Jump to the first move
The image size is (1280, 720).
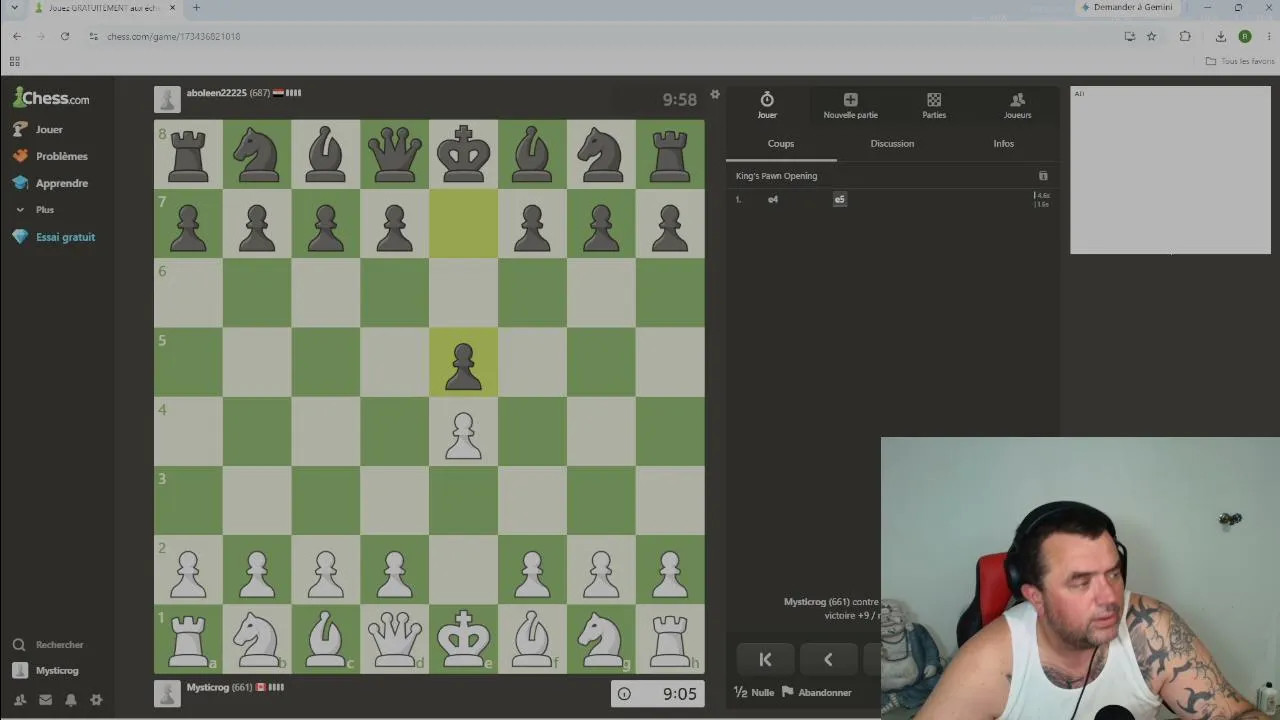point(765,659)
